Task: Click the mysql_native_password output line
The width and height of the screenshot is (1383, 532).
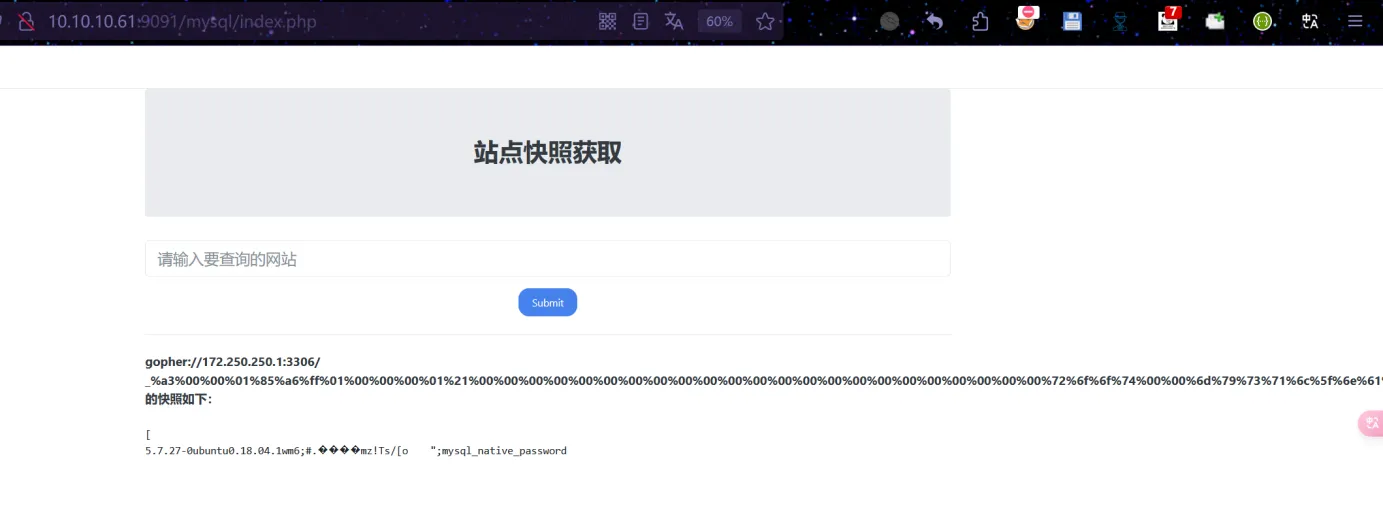Action: 356,451
